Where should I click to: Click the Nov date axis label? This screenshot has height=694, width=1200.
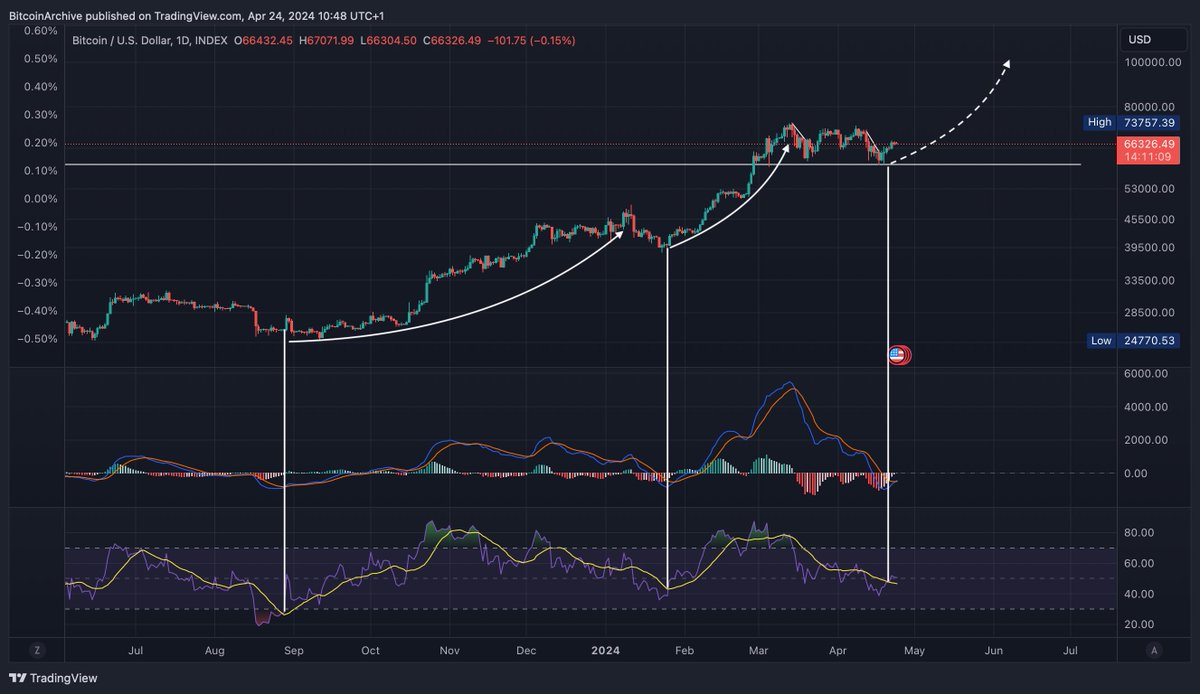click(449, 650)
